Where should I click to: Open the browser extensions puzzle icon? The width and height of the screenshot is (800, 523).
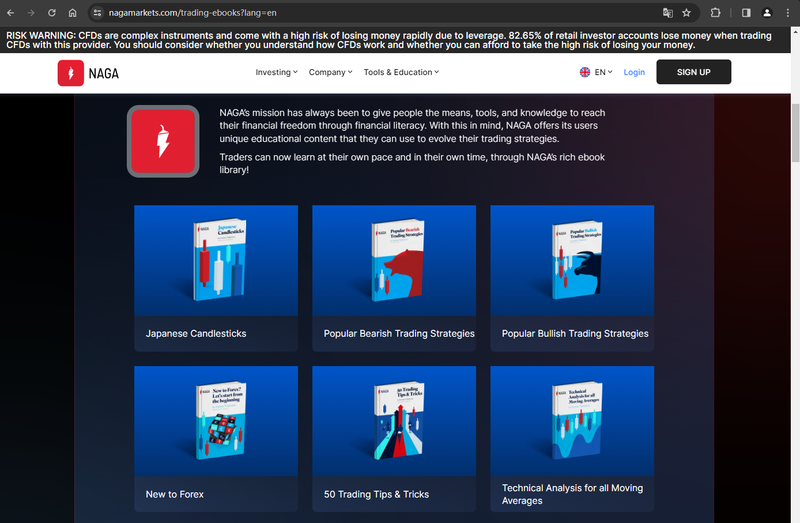(x=715, y=13)
